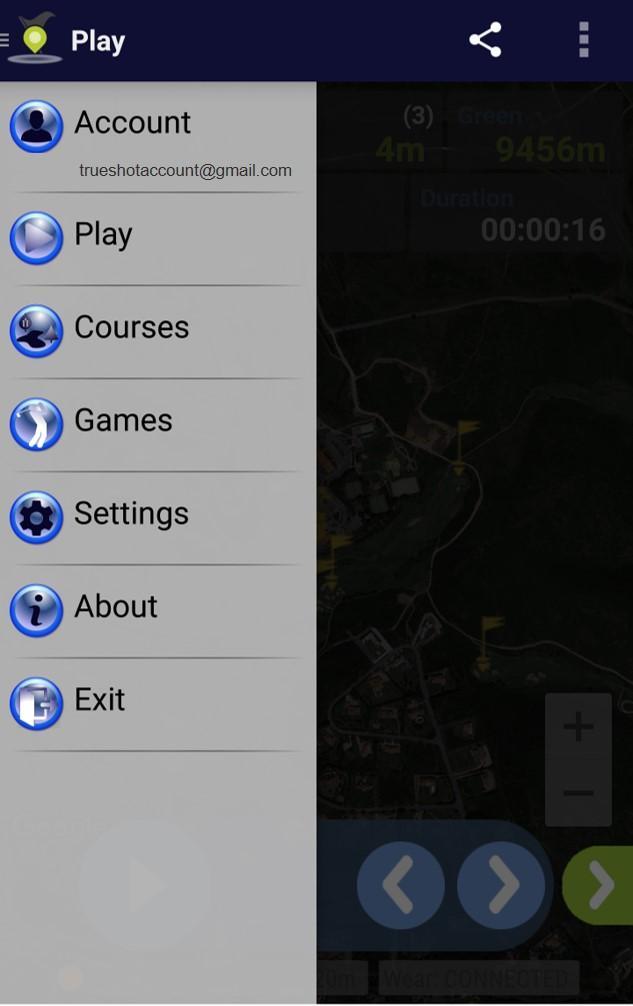Zoom in the map with plus
The width and height of the screenshot is (633, 1006).
coord(578,726)
